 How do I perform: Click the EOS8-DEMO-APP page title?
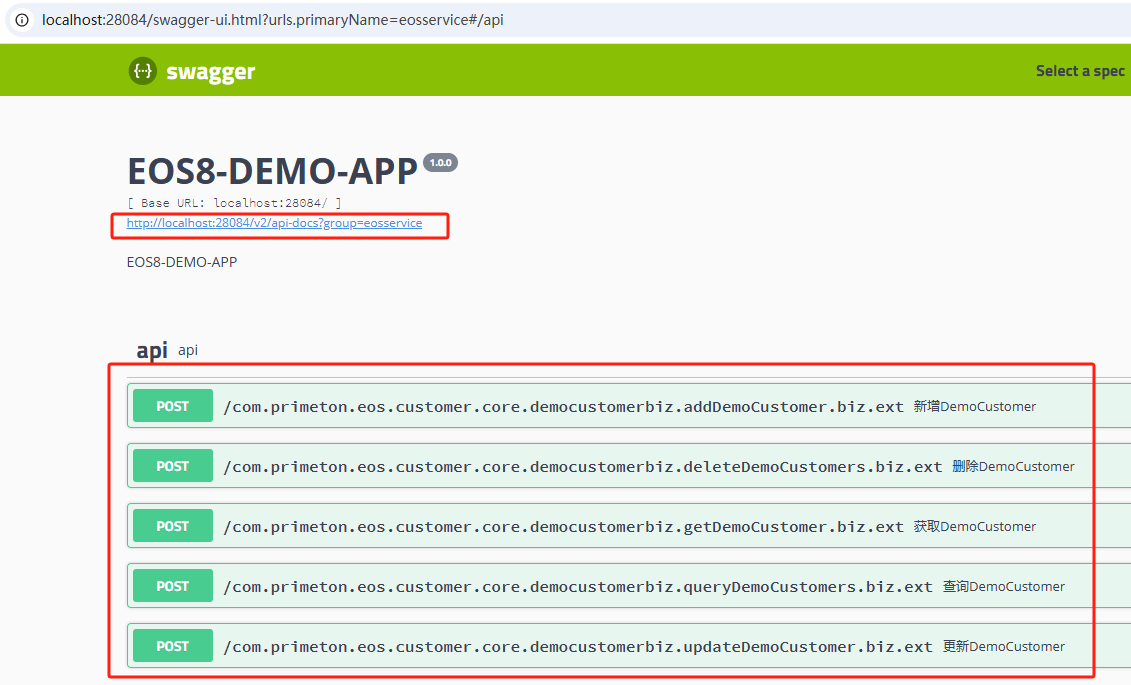coord(272,172)
